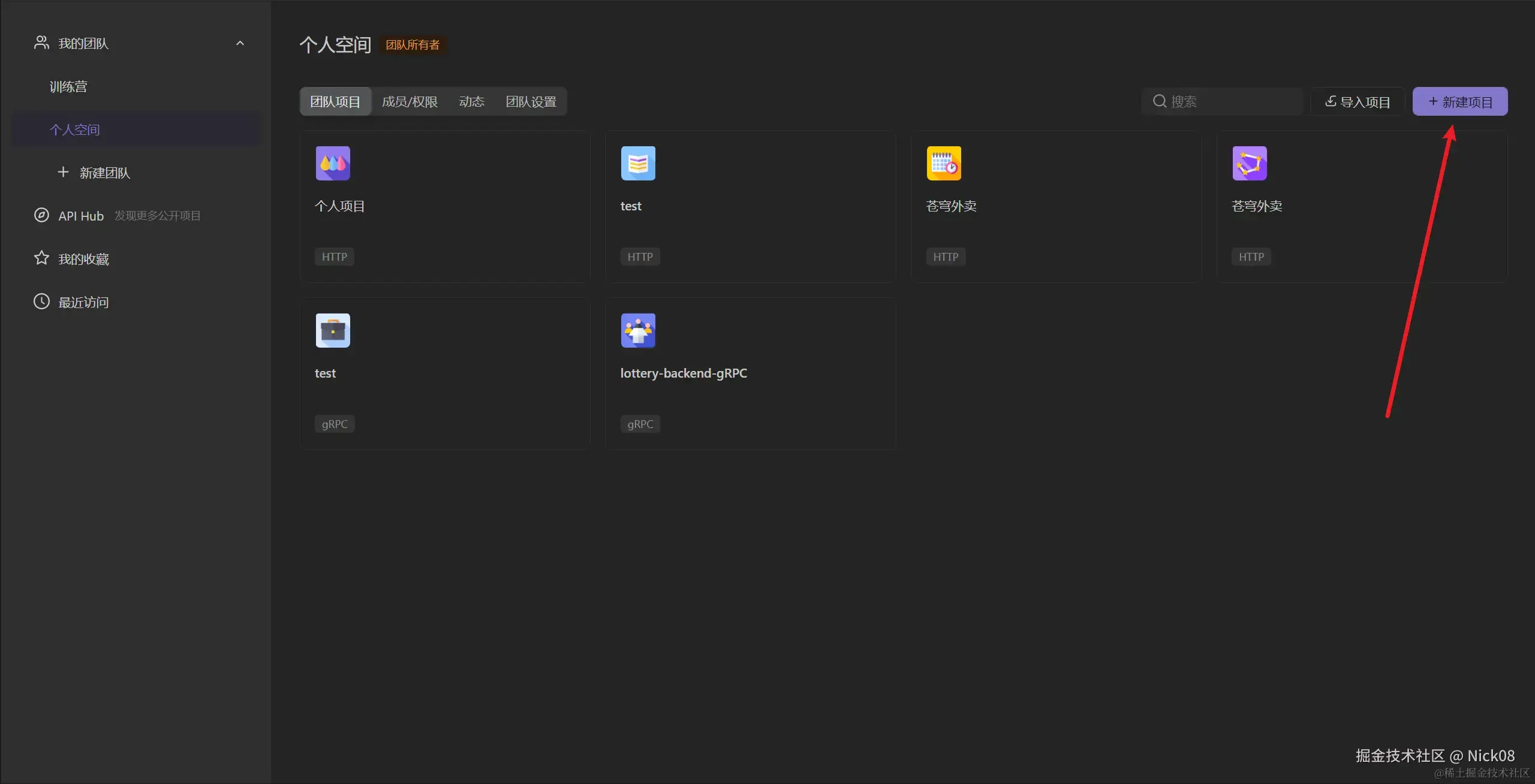Viewport: 1535px width, 784px height.
Task: Click the star 我的收藏 icon
Action: (x=41, y=258)
